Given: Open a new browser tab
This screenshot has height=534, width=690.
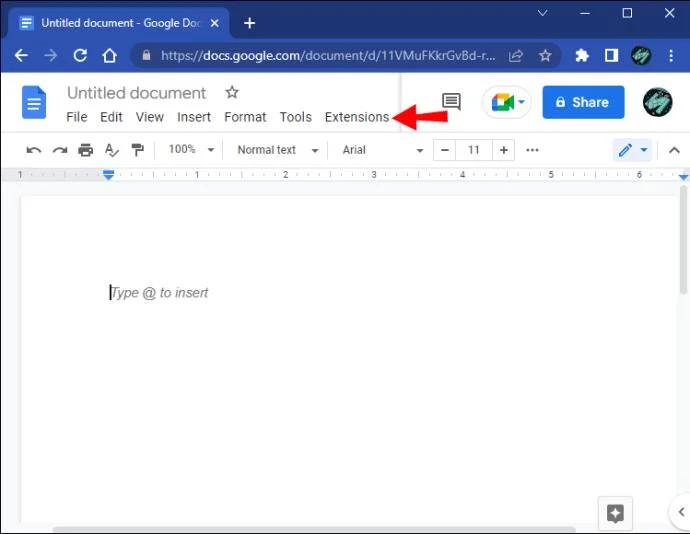Looking at the screenshot, I should (x=249, y=23).
